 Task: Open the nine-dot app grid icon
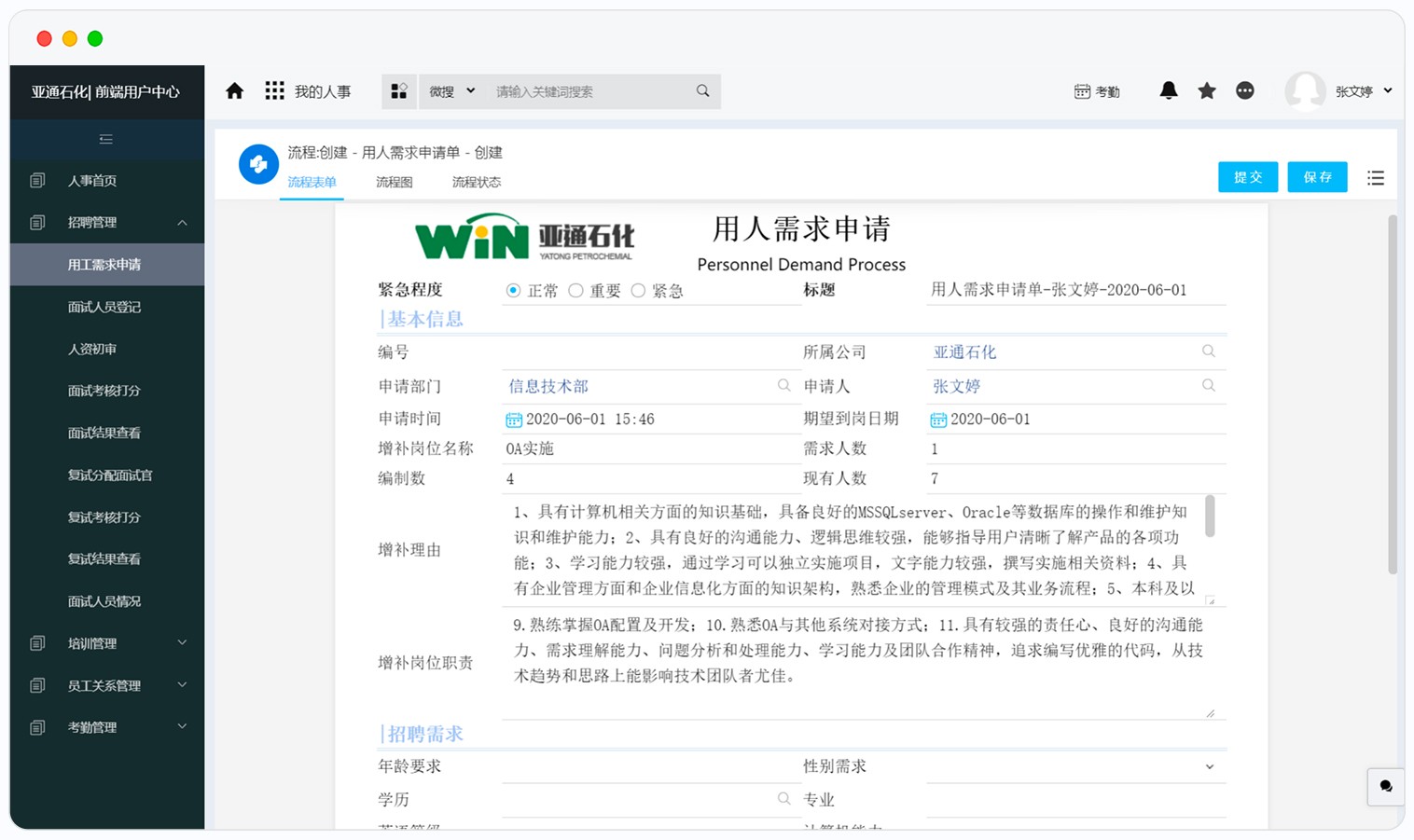pyautogui.click(x=274, y=91)
